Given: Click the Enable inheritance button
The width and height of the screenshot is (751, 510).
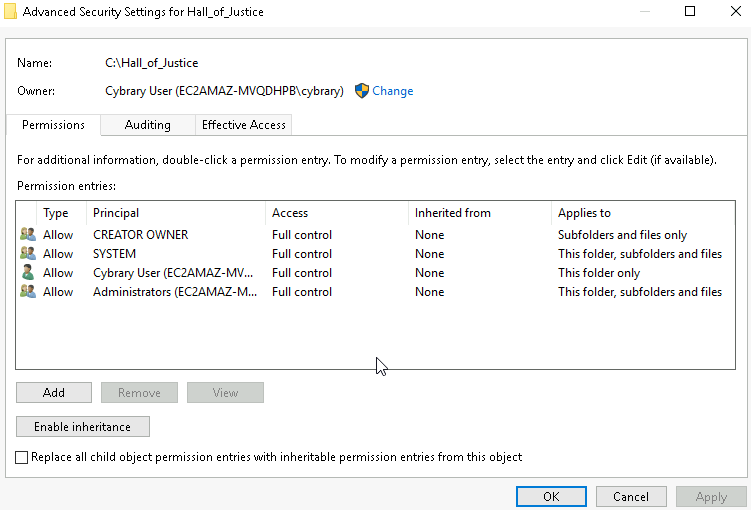Looking at the screenshot, I should (x=82, y=426).
